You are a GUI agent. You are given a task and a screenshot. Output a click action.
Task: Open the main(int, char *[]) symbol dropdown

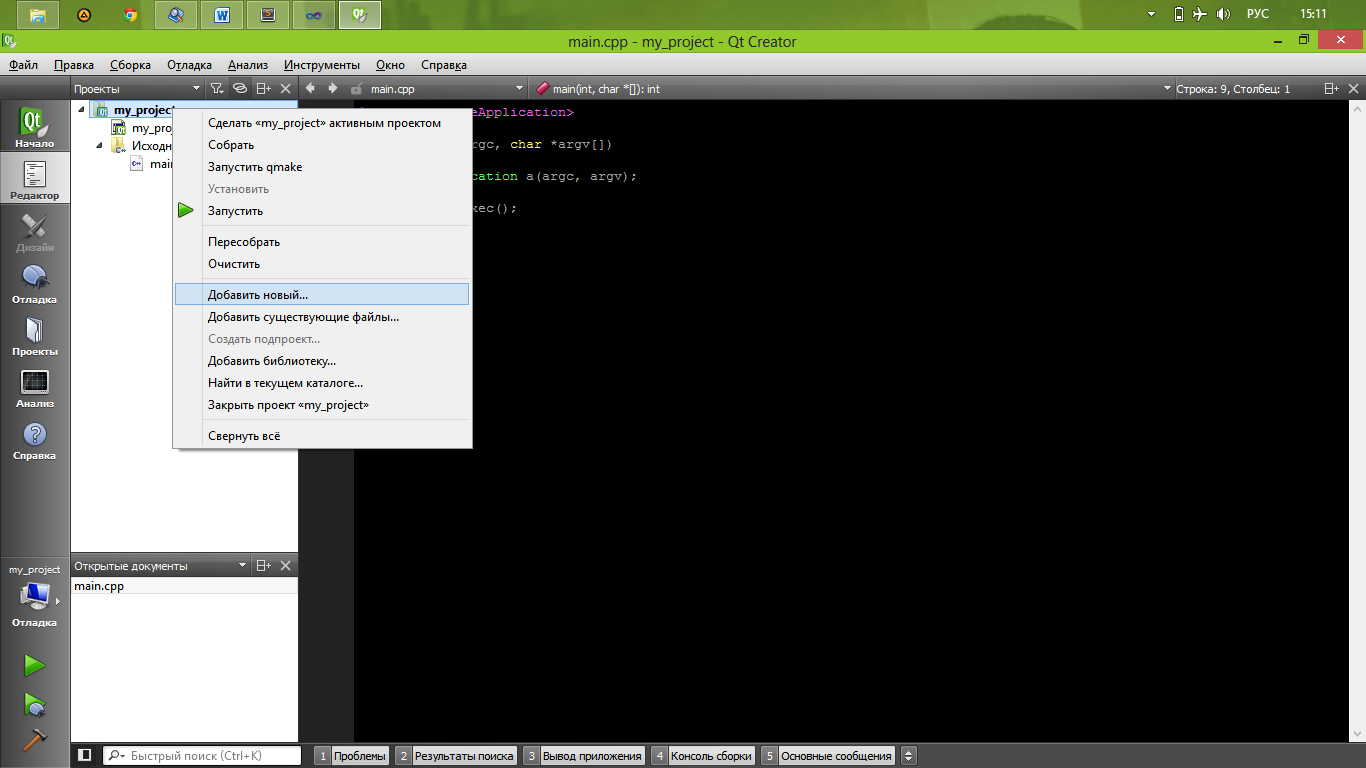pyautogui.click(x=853, y=89)
